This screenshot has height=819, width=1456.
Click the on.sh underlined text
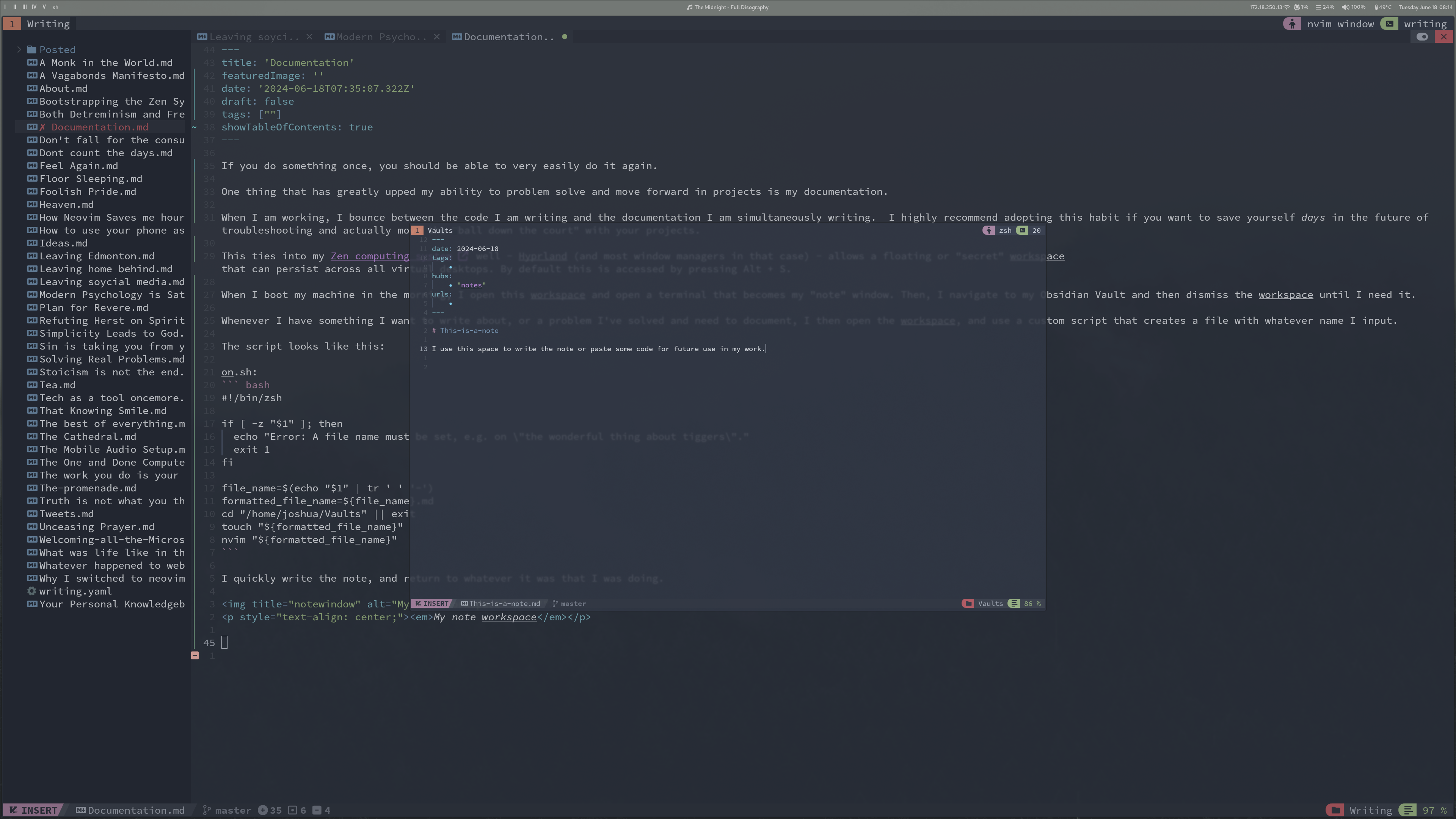click(x=227, y=372)
